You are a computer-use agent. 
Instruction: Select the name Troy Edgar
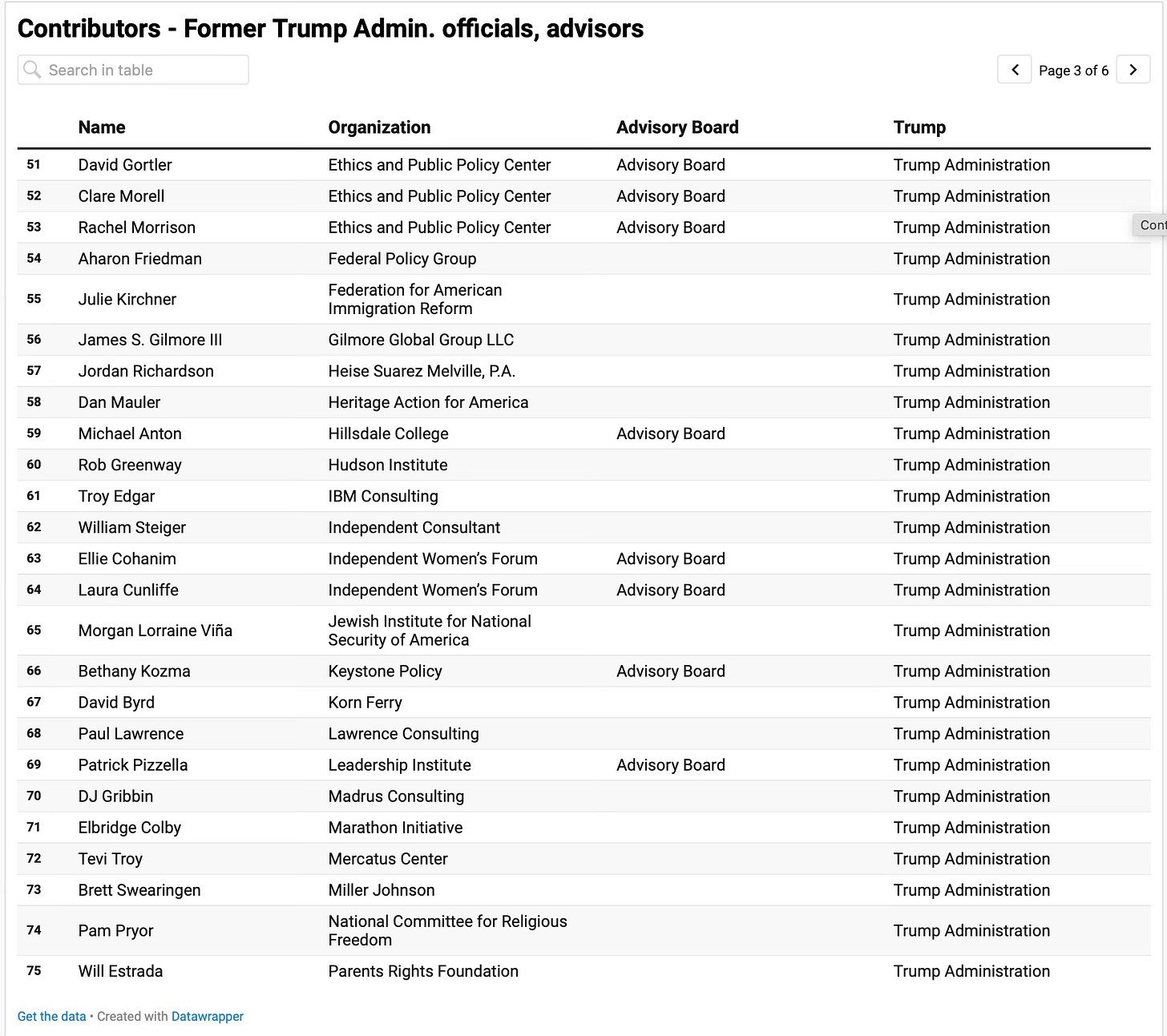tap(116, 496)
